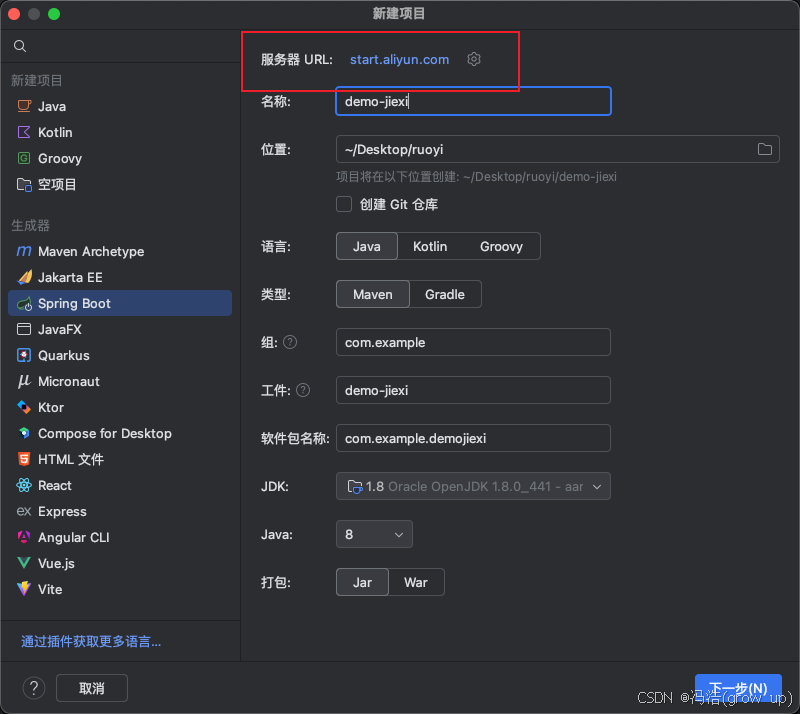Select the Ktor generator
This screenshot has height=714, width=800.
coord(120,407)
